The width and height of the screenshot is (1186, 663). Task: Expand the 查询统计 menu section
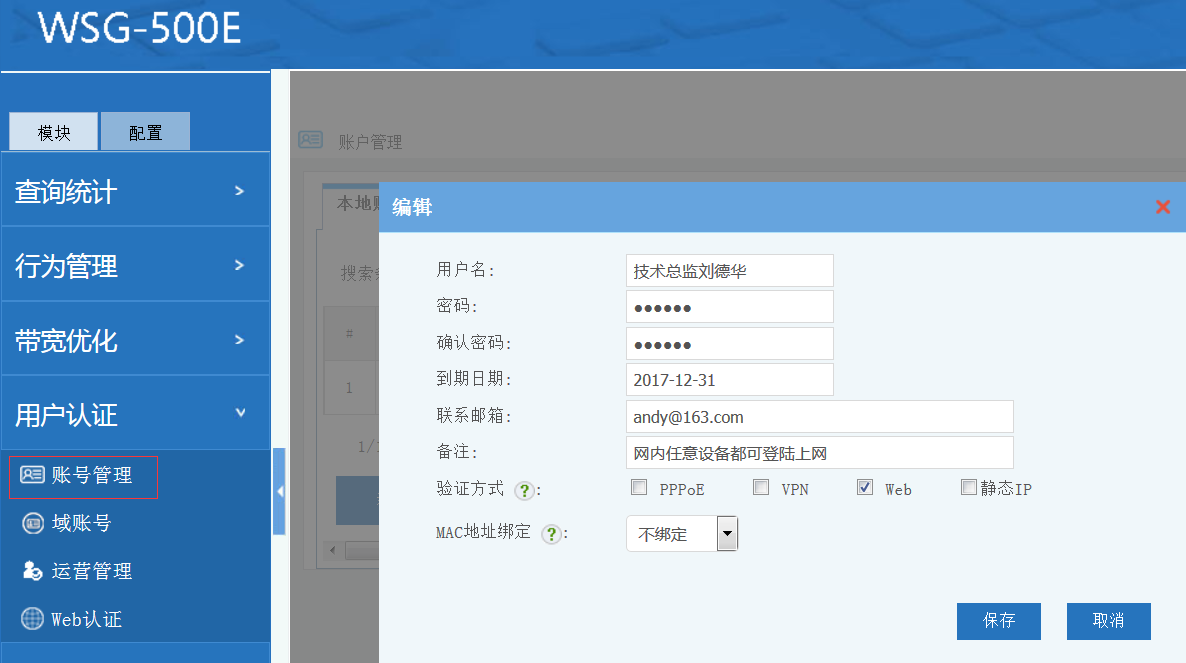point(135,191)
